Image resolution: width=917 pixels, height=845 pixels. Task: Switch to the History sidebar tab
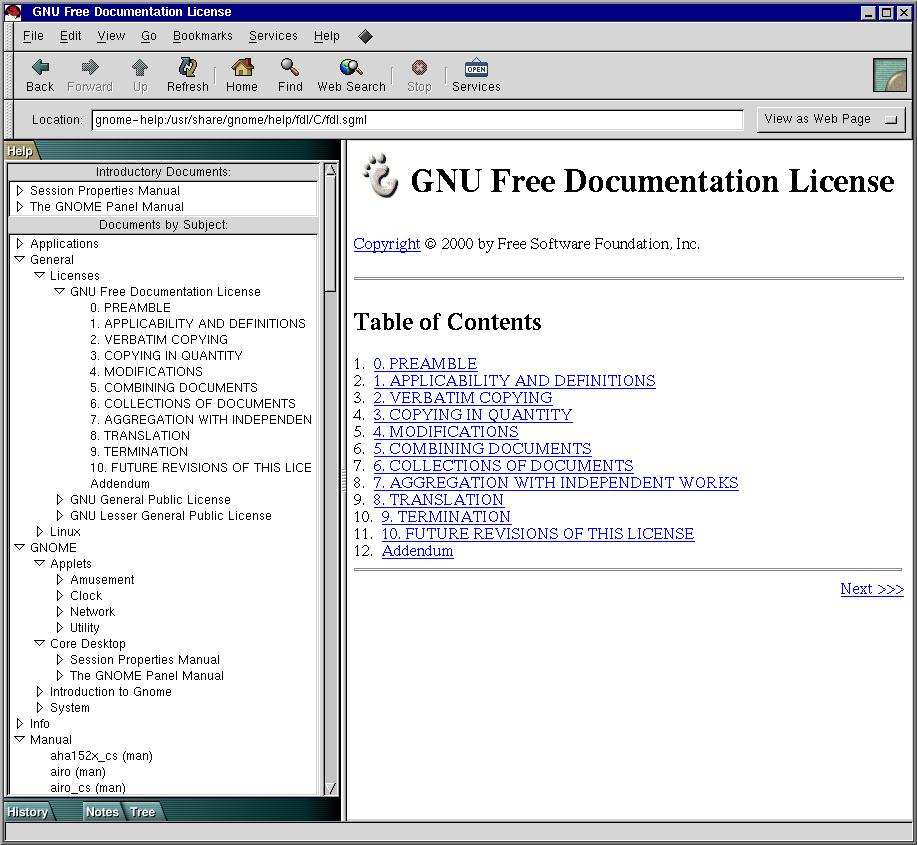[x=27, y=812]
